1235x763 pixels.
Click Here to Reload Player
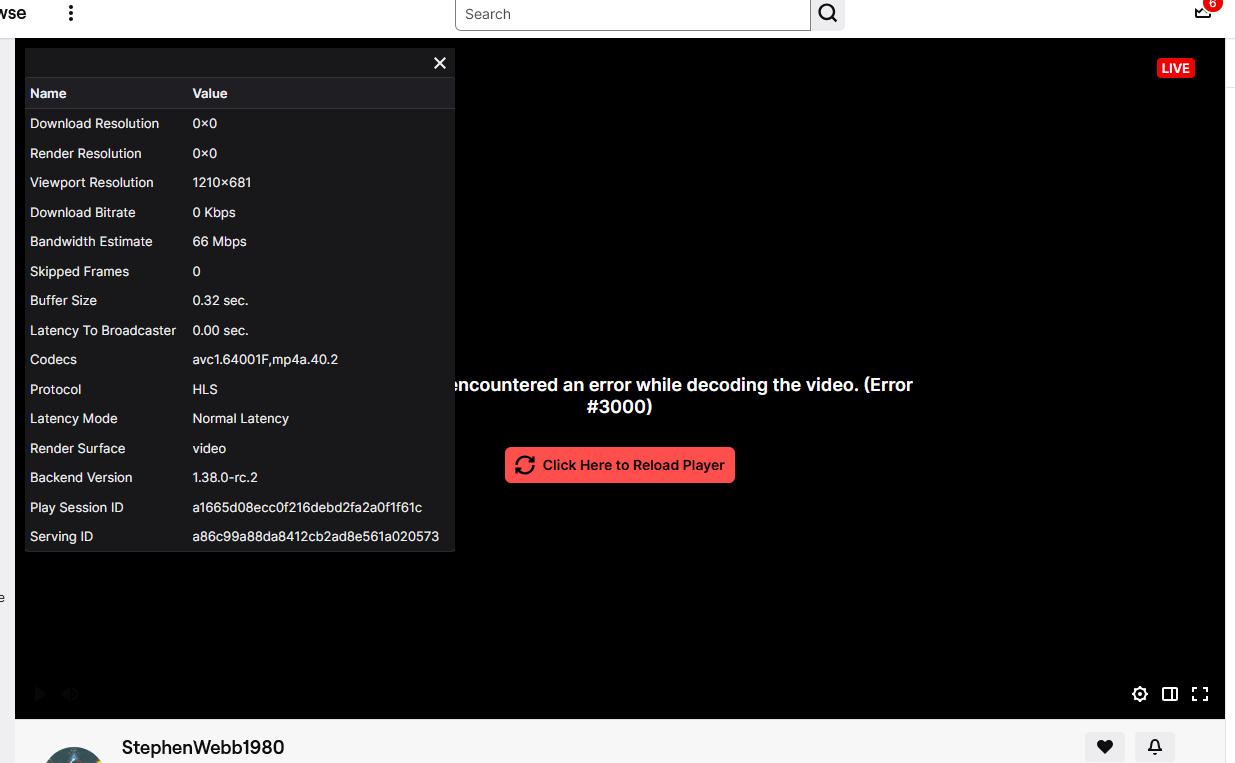pos(620,465)
